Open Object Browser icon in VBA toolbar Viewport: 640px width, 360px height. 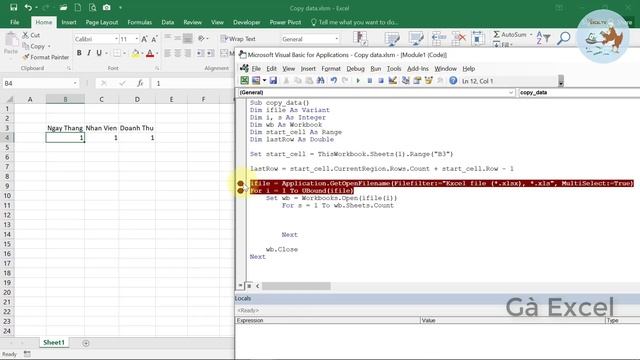coord(428,81)
